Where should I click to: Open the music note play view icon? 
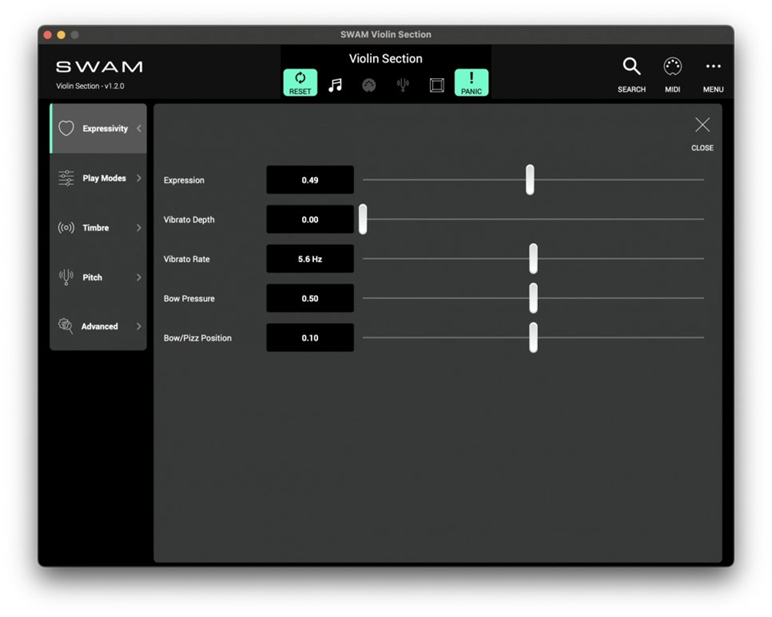[x=335, y=85]
